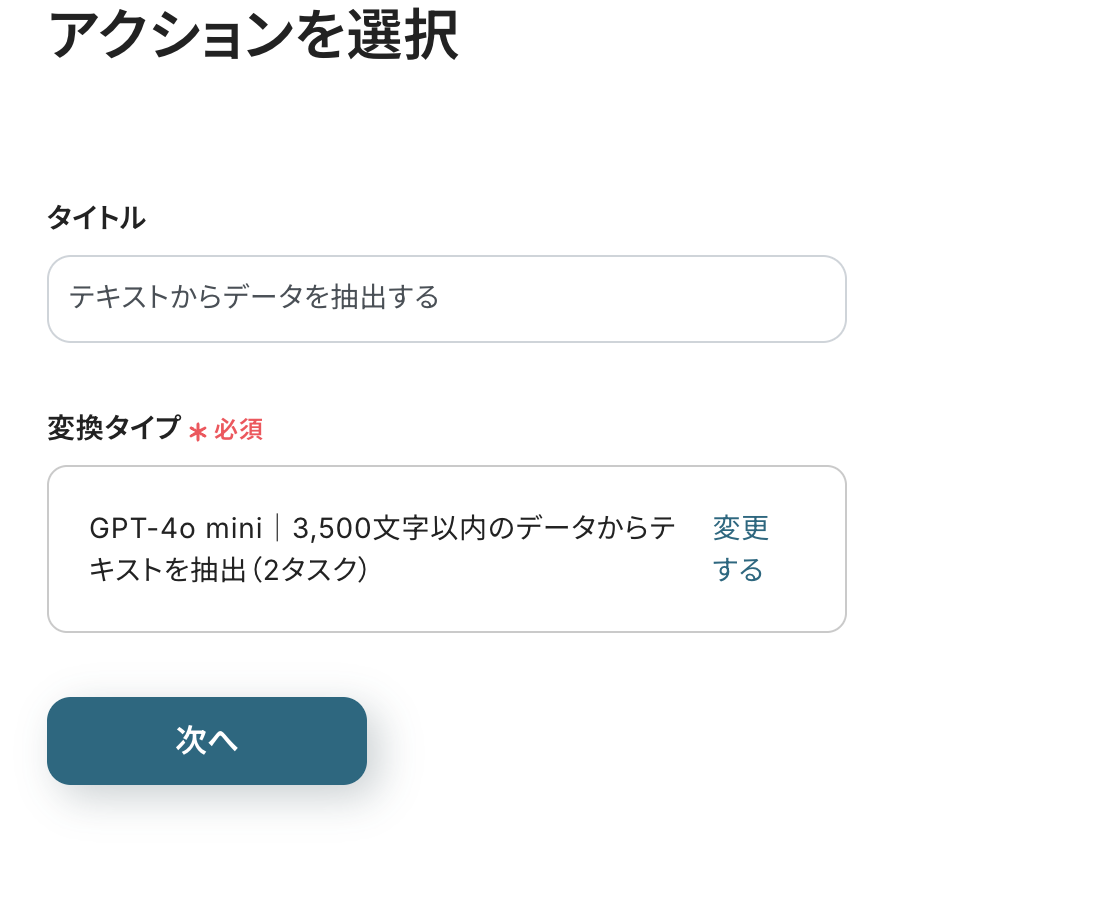Click the アクションを選択 page heading
Viewport: 1120px width, 922px height.
253,37
